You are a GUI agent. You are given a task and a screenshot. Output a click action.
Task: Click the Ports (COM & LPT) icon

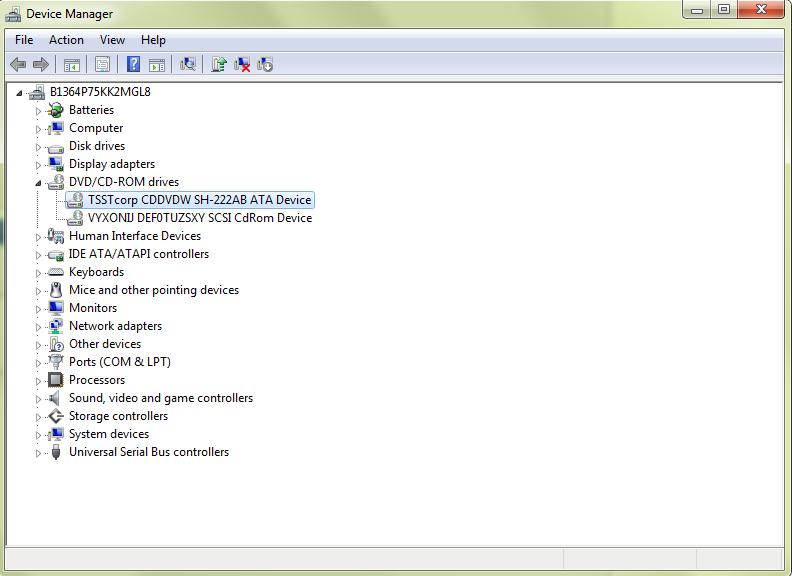point(56,362)
